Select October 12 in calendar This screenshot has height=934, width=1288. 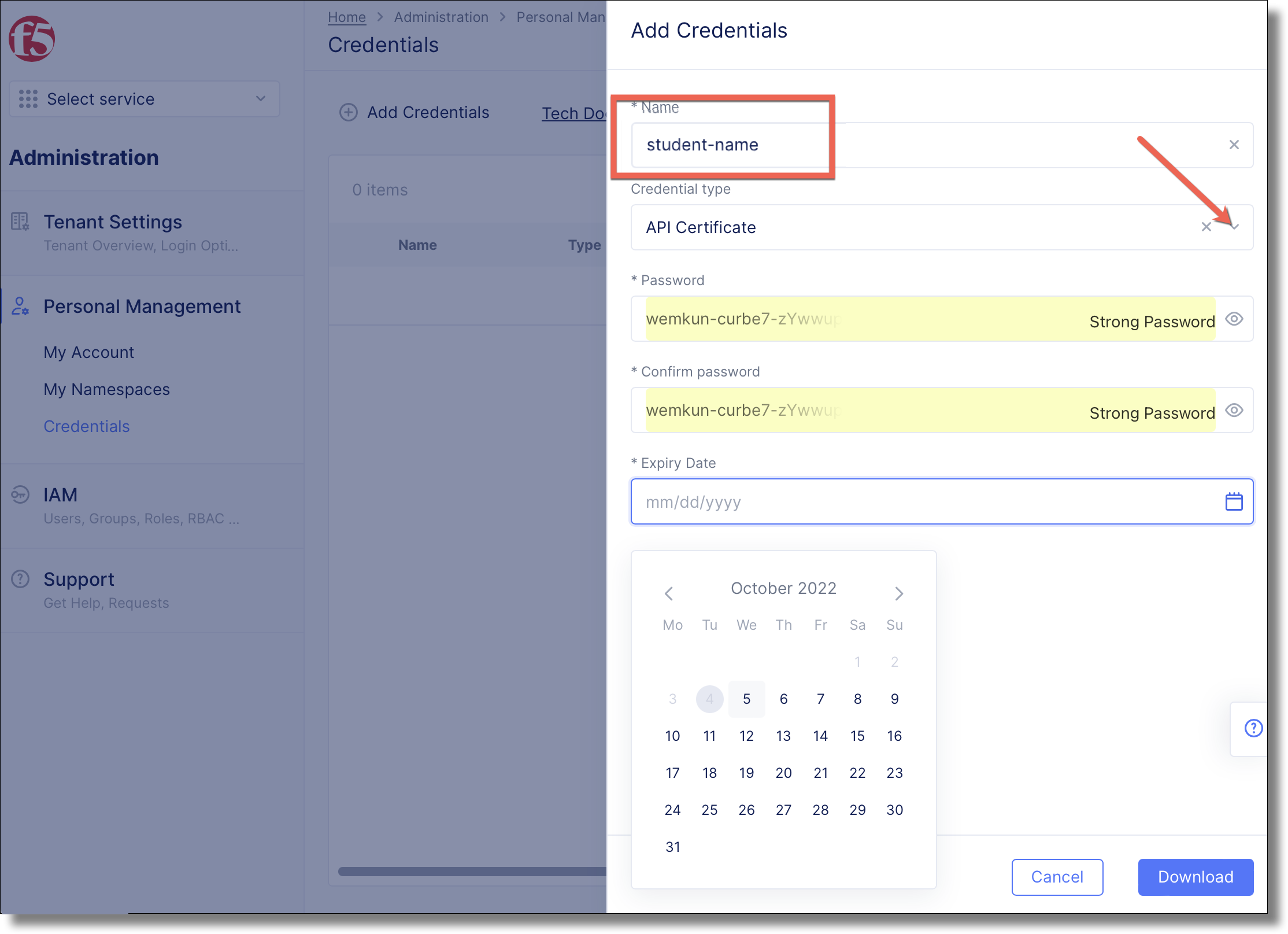tap(747, 736)
